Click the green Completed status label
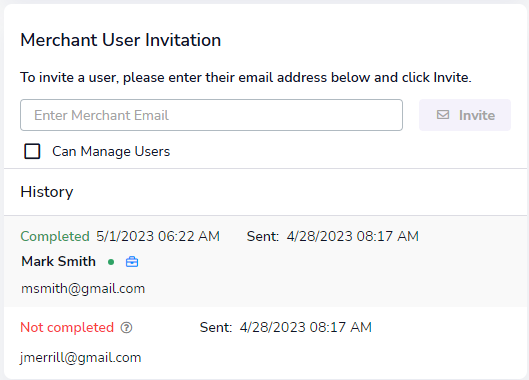This screenshot has height=380, width=529. coord(55,236)
